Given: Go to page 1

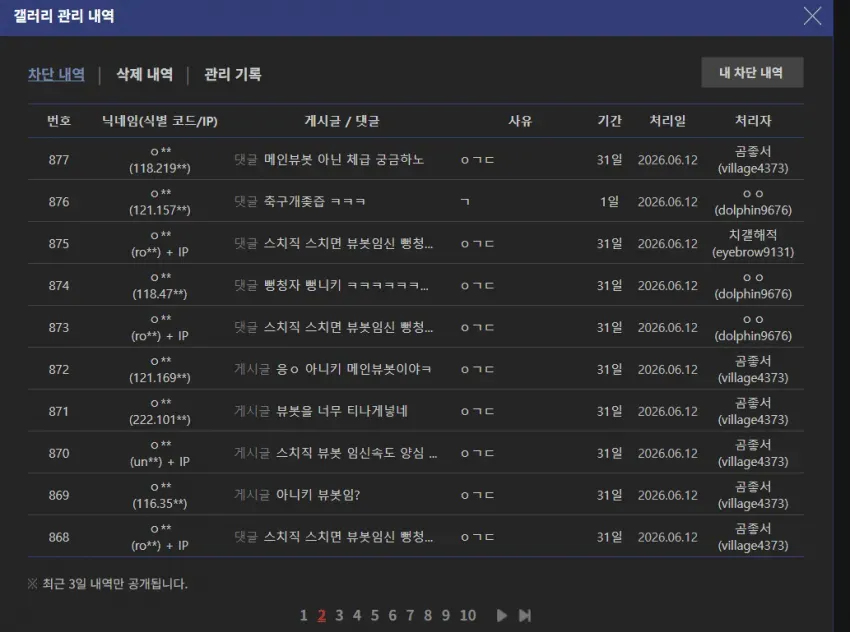Looking at the screenshot, I should pos(304,615).
